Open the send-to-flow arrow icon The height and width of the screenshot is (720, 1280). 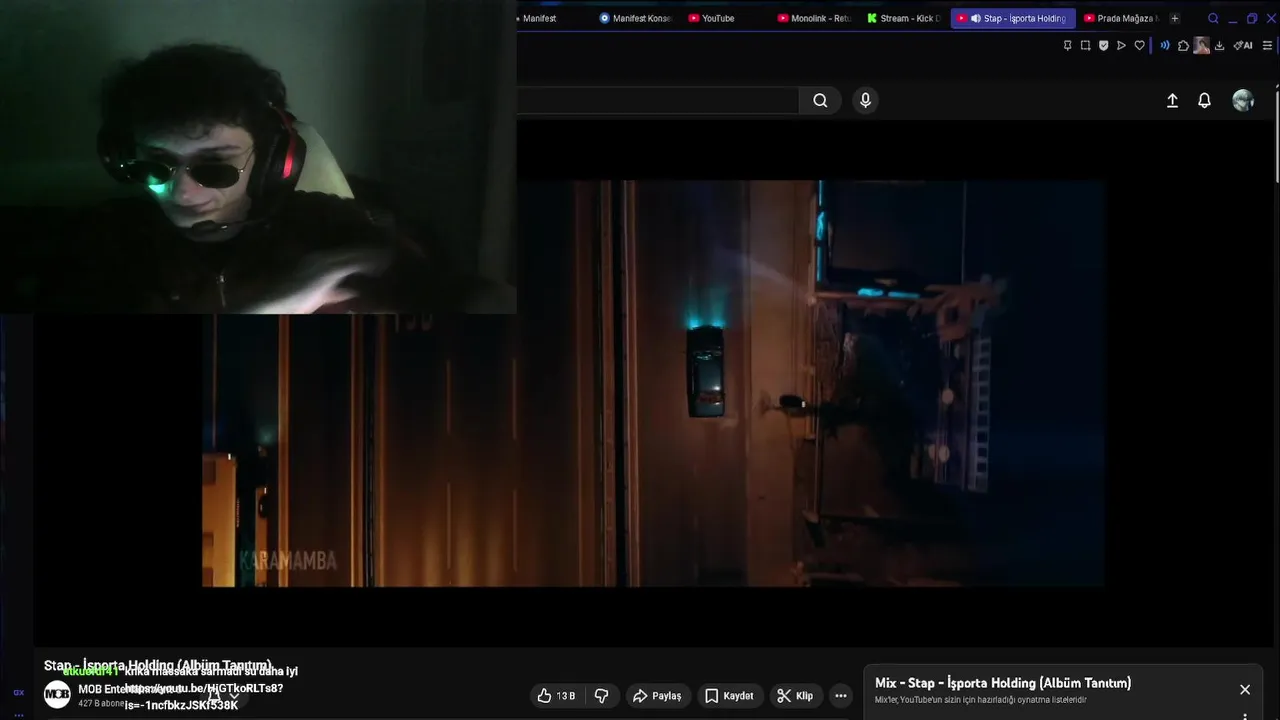point(1121,45)
